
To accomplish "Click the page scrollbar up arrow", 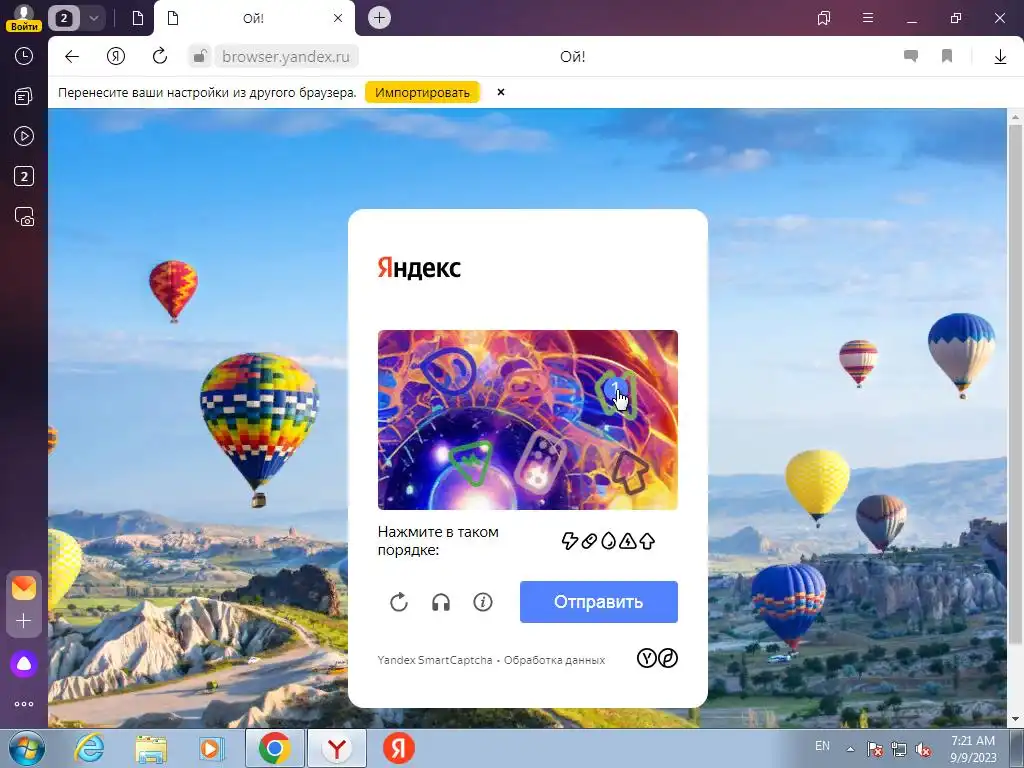I will (x=1016, y=117).
